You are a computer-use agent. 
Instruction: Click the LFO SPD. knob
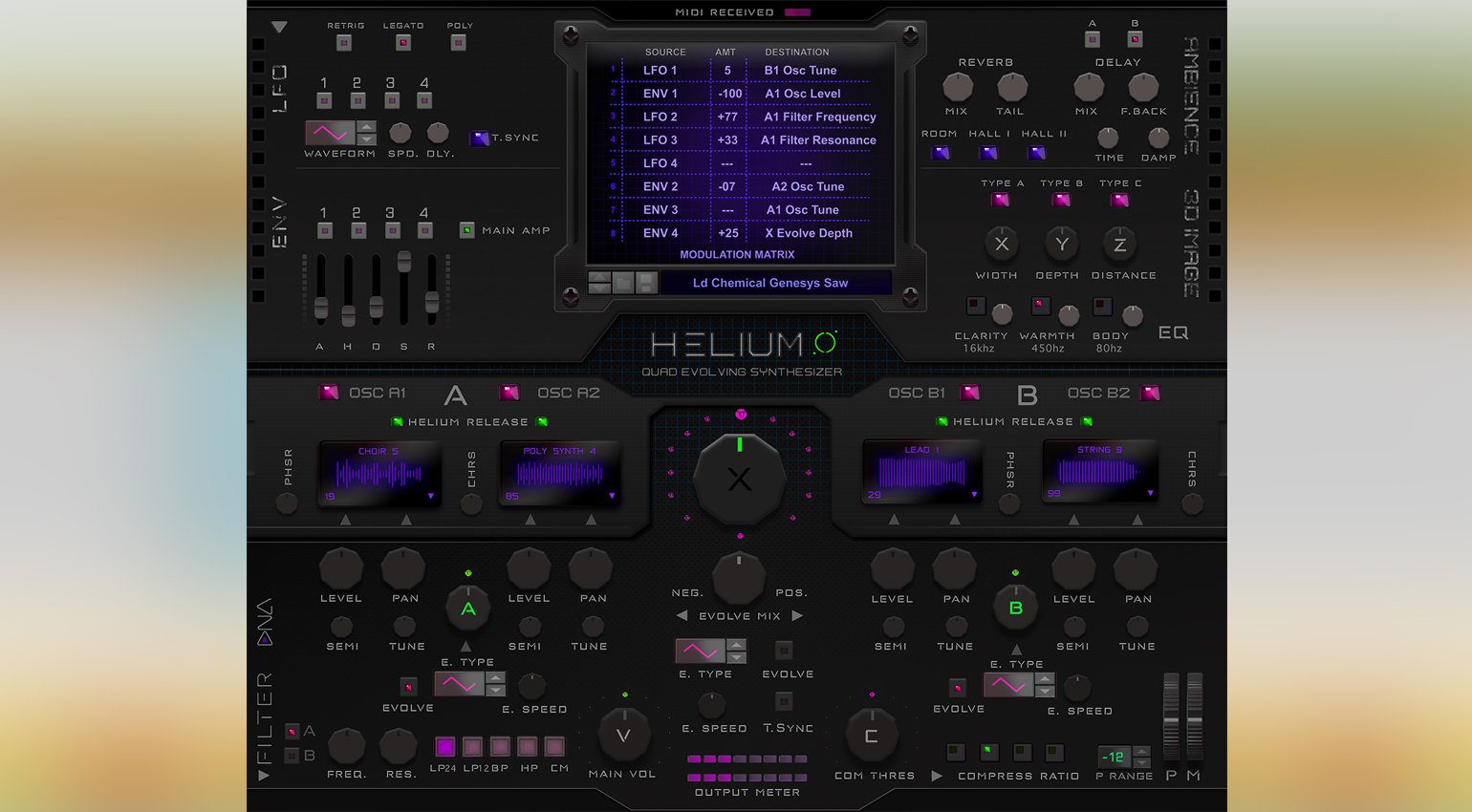pos(400,133)
